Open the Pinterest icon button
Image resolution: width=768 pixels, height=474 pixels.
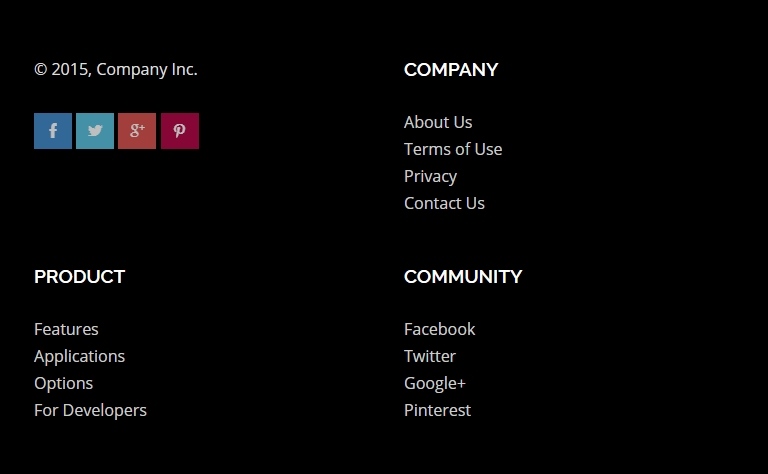180,131
